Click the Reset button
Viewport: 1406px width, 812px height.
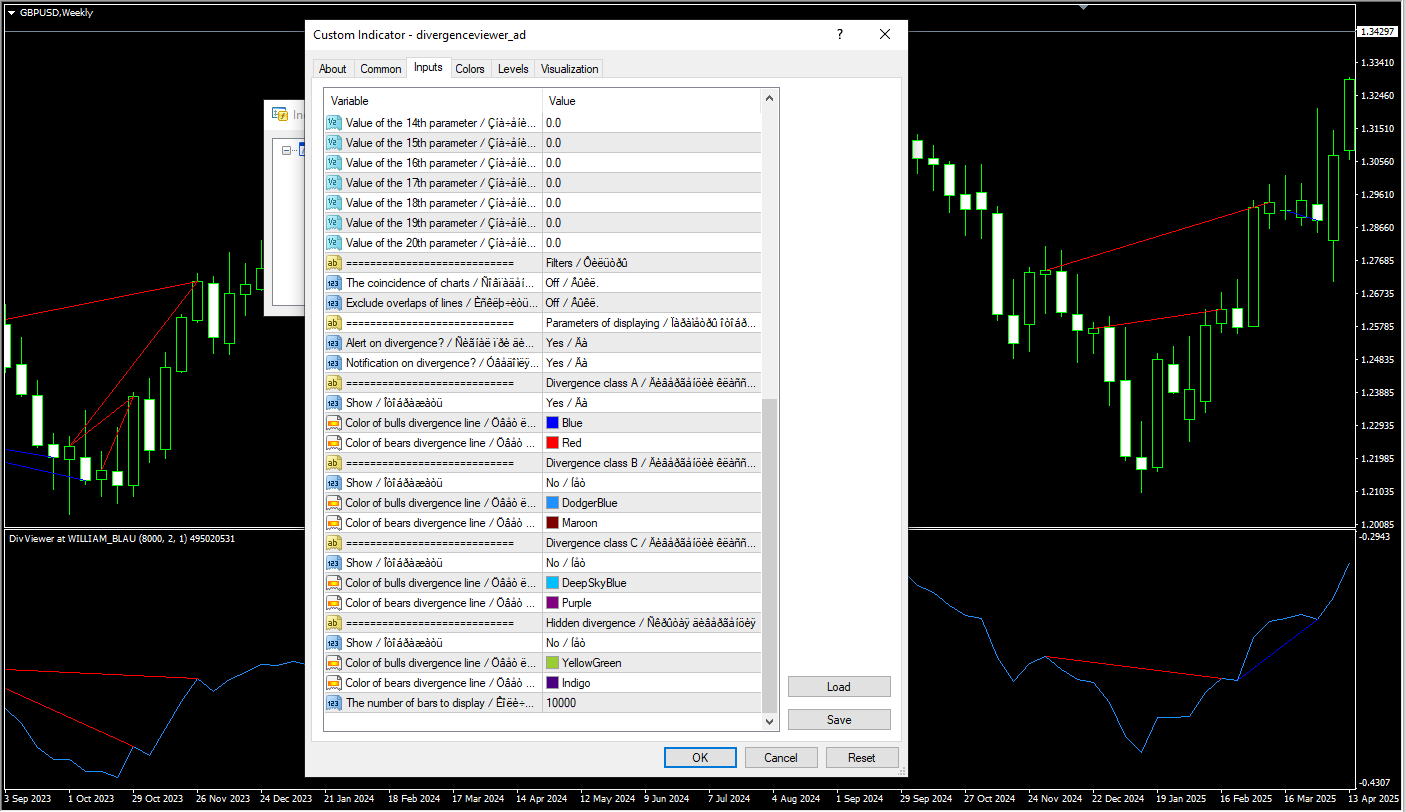coord(861,758)
